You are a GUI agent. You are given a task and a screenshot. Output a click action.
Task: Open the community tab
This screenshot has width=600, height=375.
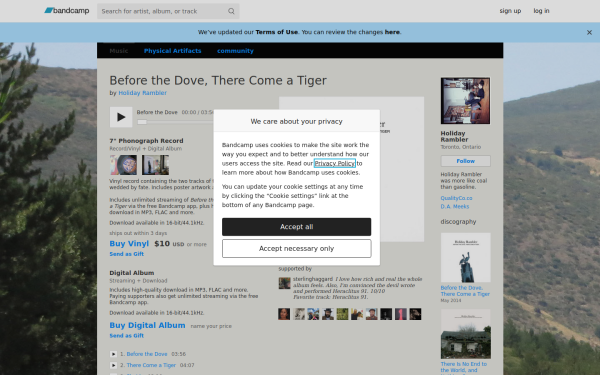click(x=235, y=51)
